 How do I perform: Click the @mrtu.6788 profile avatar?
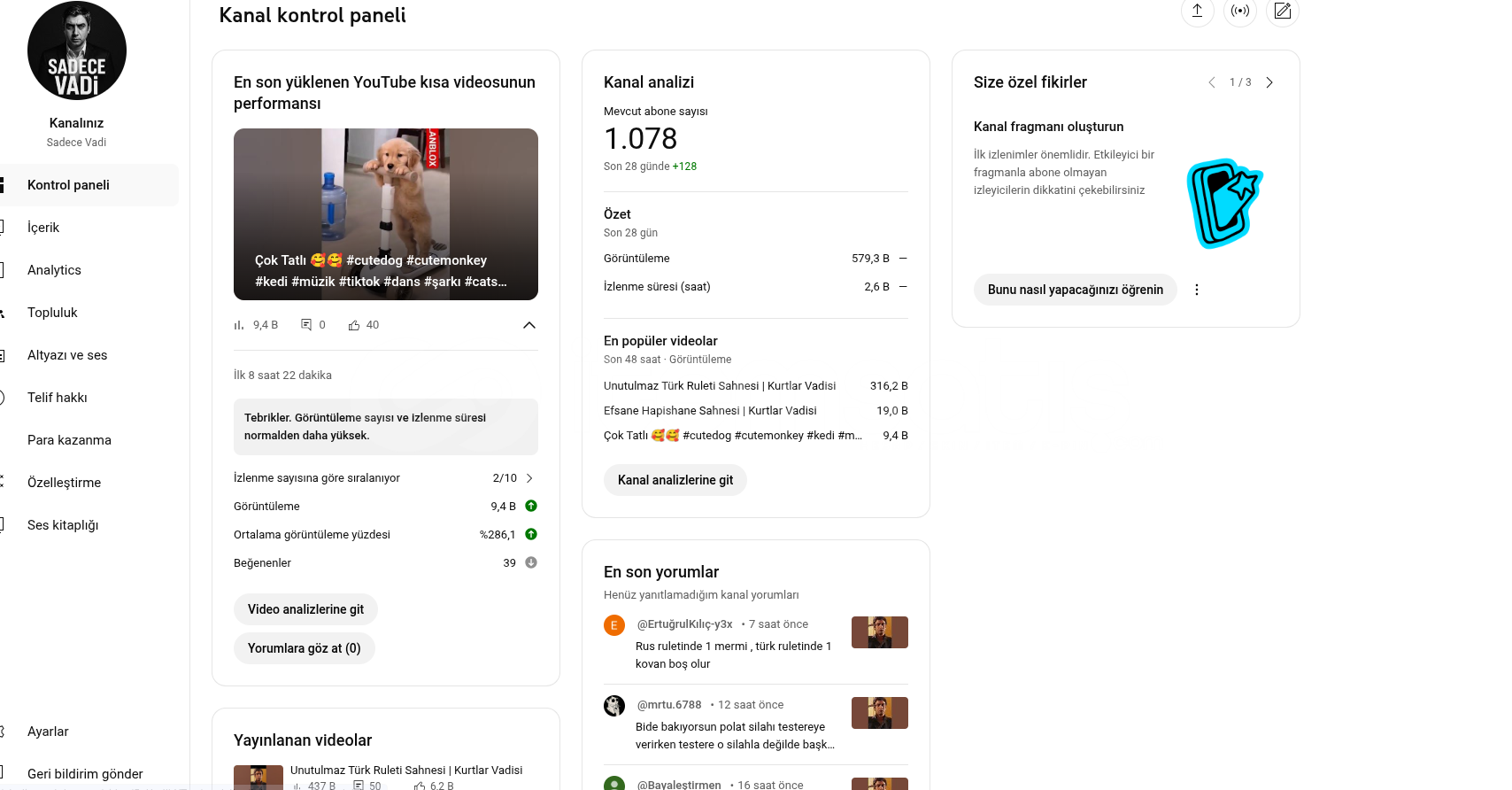(614, 706)
